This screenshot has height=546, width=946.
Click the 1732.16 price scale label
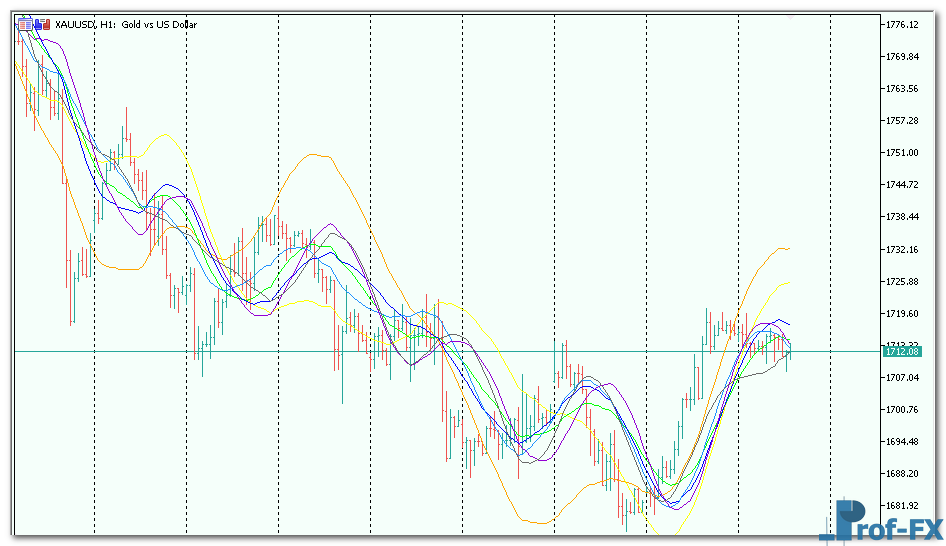[901, 249]
